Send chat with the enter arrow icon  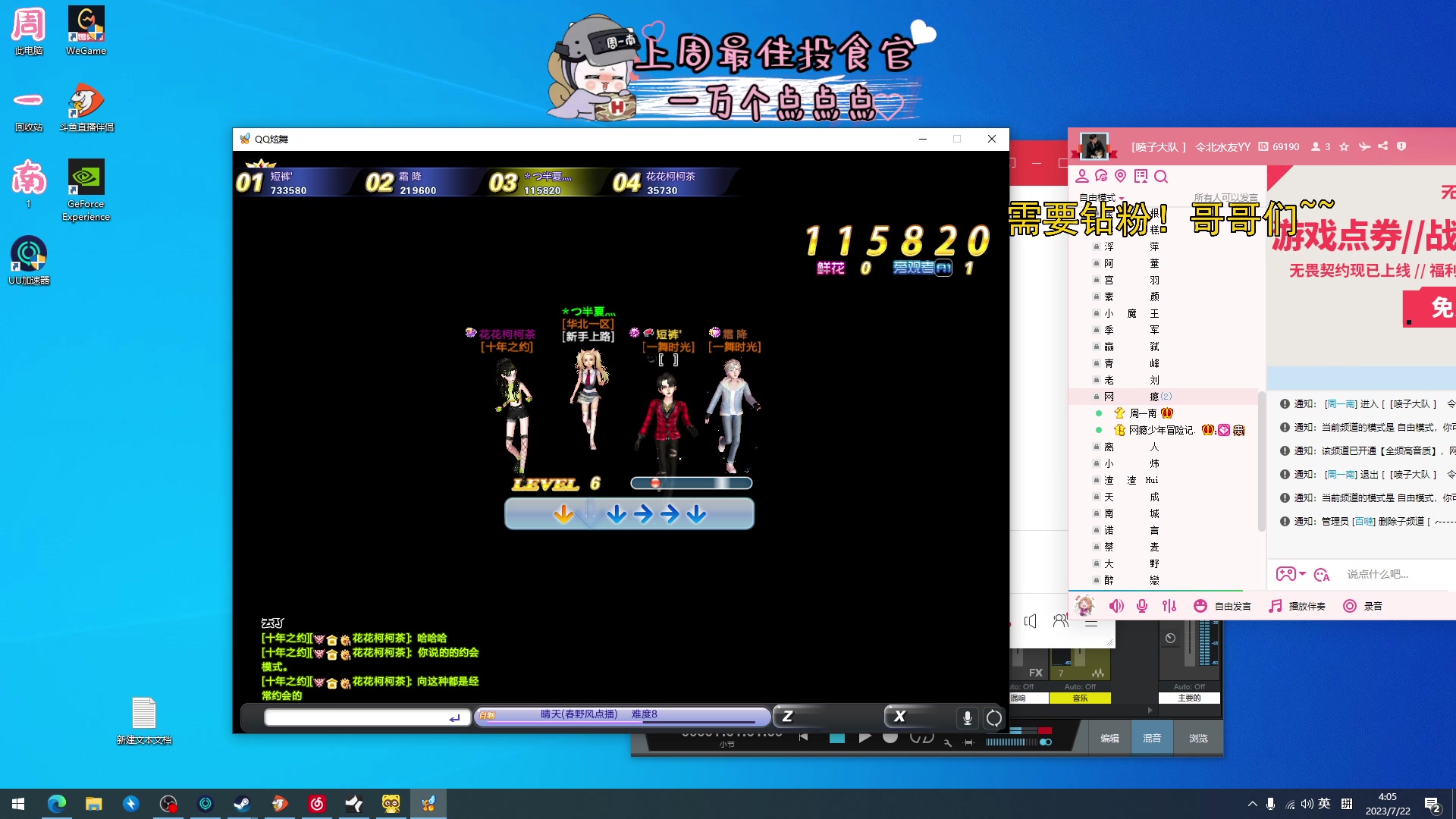click(x=454, y=718)
